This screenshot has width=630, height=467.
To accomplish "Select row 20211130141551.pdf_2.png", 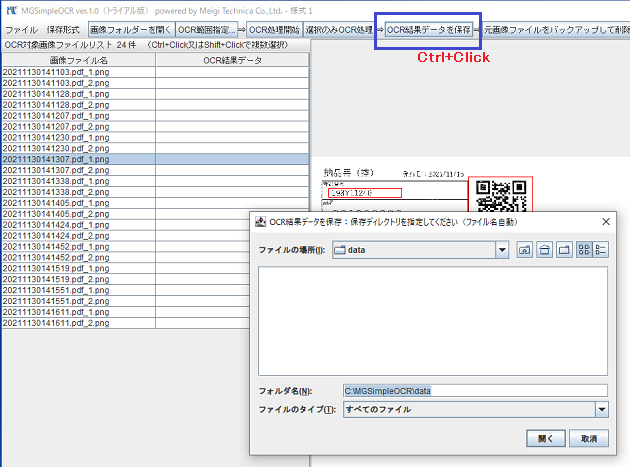I will point(125,301).
